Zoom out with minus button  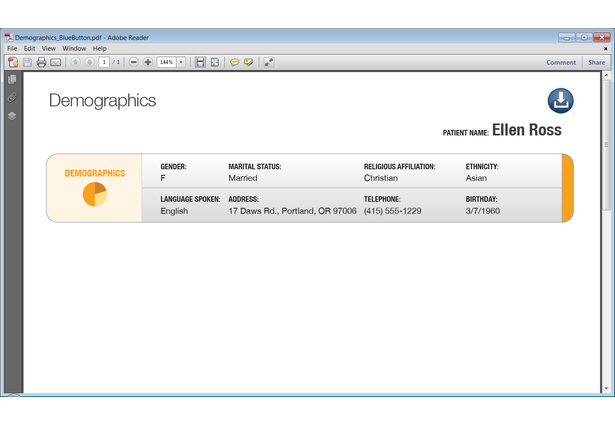click(134, 62)
